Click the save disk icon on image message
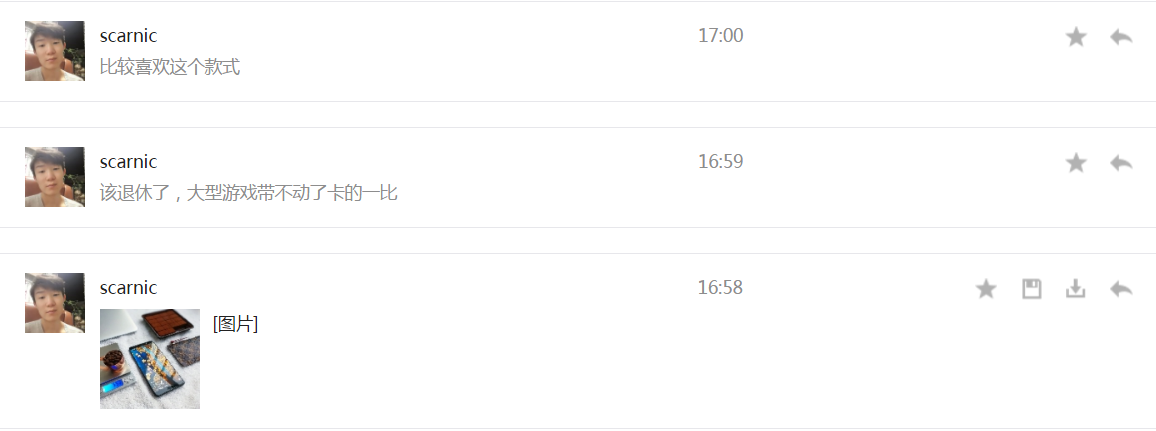Image resolution: width=1156 pixels, height=431 pixels. tap(1031, 289)
